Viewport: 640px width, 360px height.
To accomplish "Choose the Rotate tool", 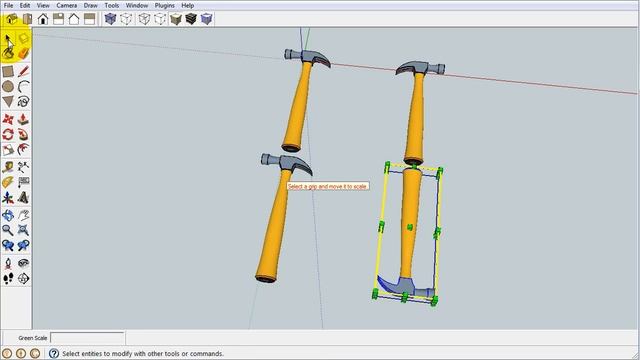I will [8, 134].
